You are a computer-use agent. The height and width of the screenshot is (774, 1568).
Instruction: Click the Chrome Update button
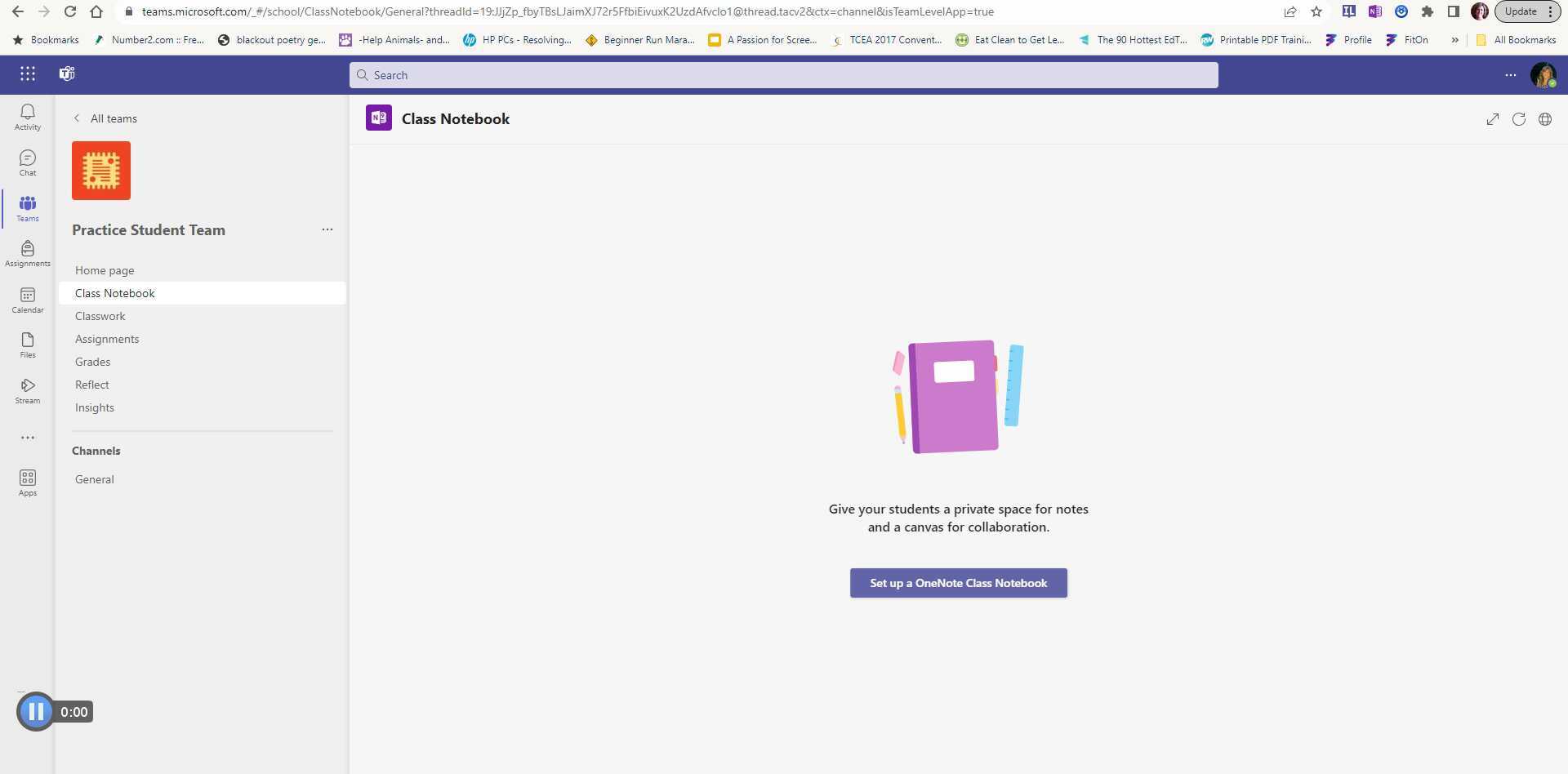click(x=1527, y=11)
